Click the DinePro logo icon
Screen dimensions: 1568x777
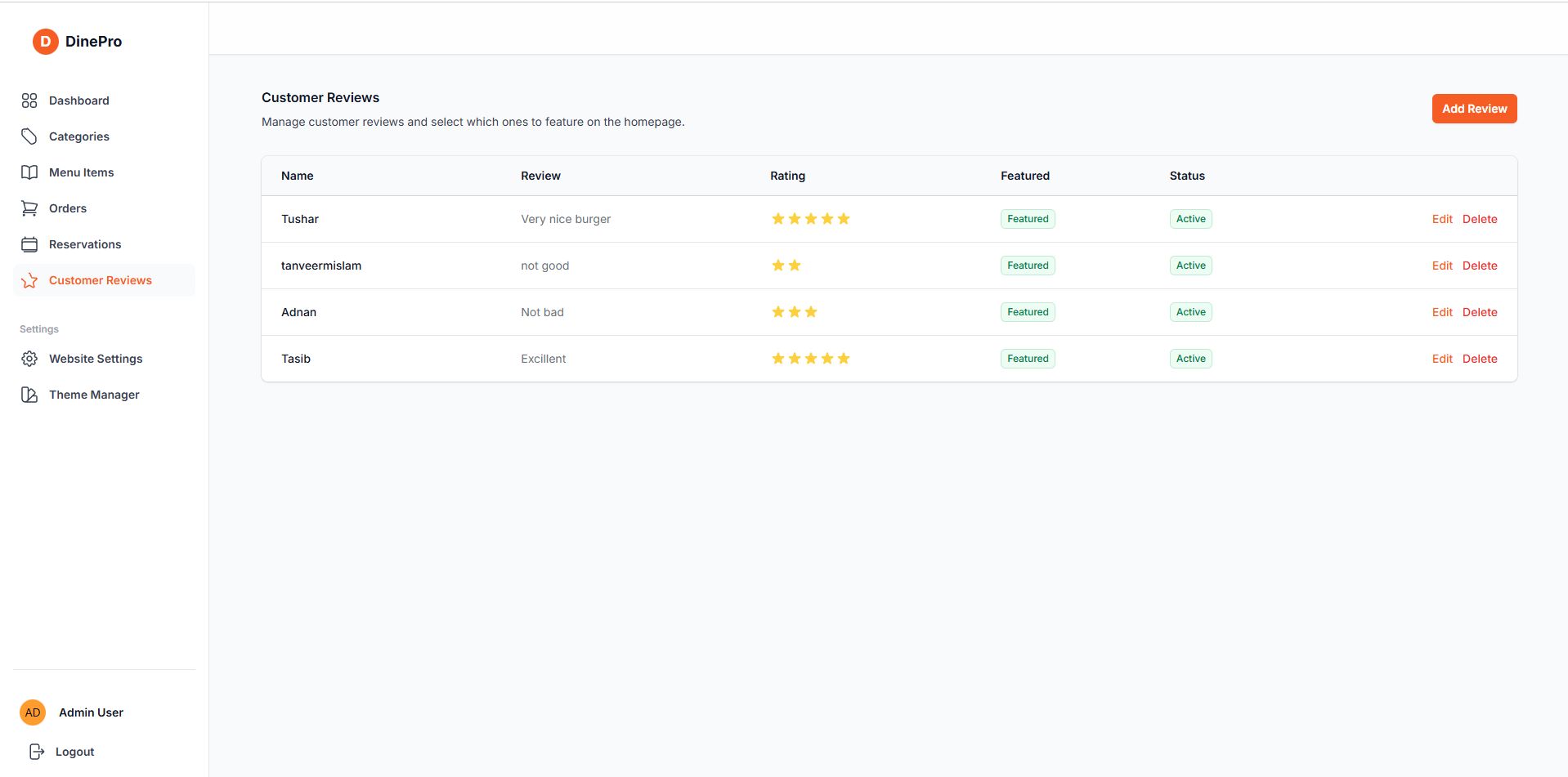[x=45, y=42]
